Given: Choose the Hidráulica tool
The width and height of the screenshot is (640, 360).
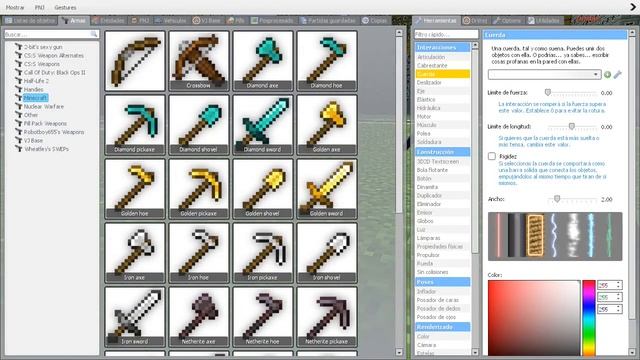Looking at the screenshot, I should point(442,108).
